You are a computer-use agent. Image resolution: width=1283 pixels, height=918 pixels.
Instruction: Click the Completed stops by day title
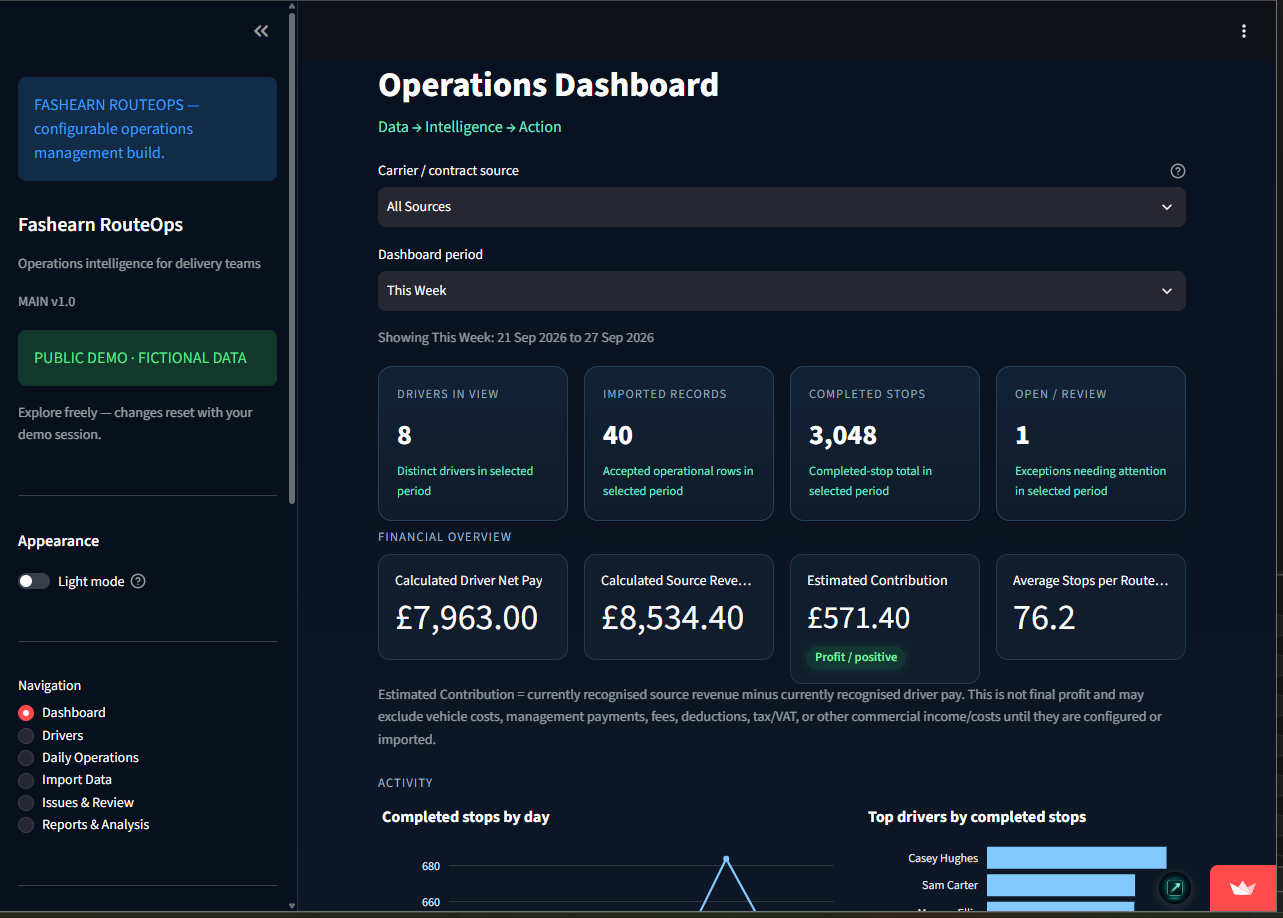tap(466, 817)
